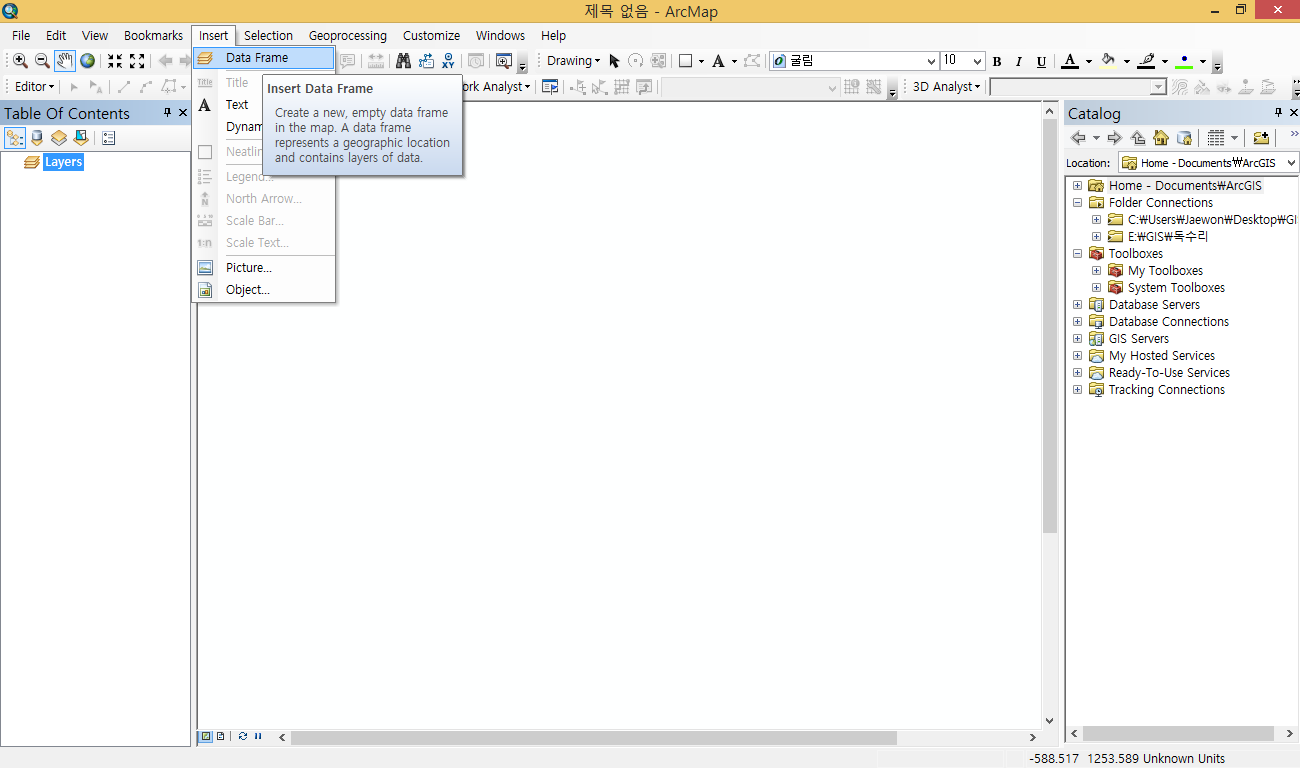
Task: Click Connect To Folder icon in Catalog
Action: [1261, 138]
